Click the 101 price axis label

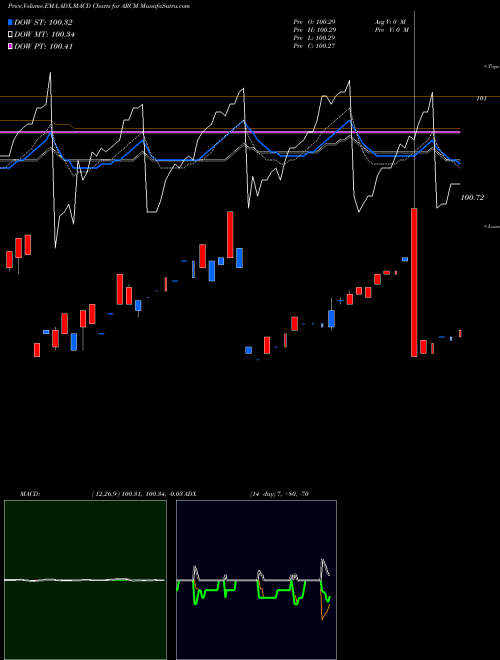pyautogui.click(x=481, y=98)
